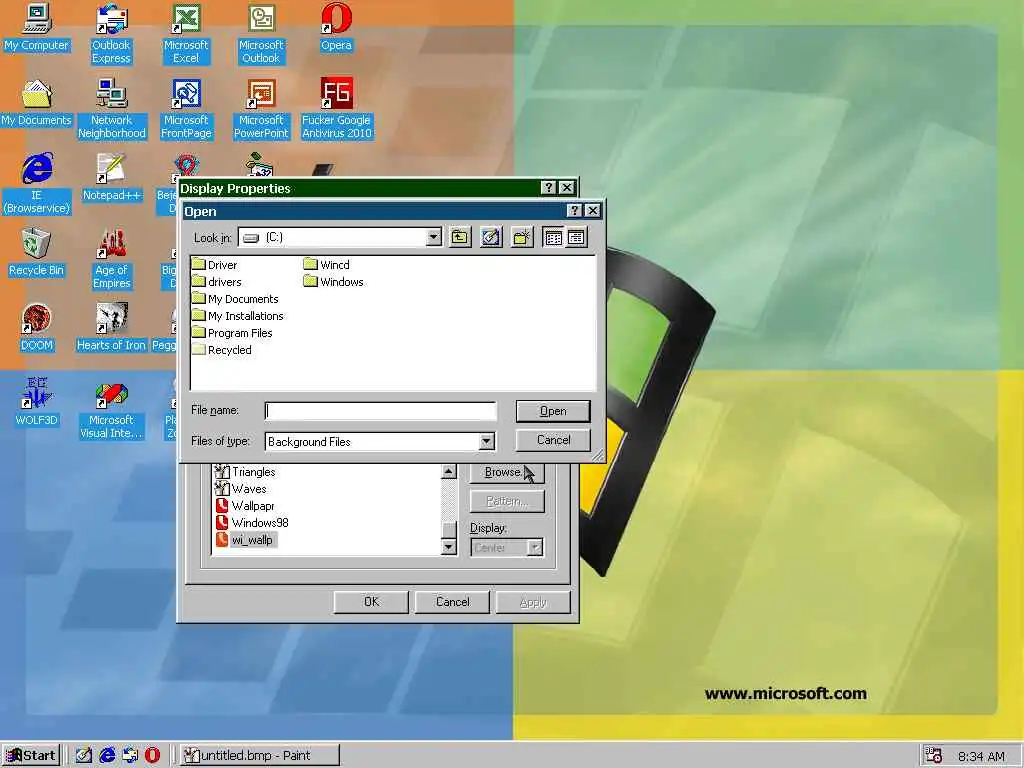1024x768 pixels.
Task: Select Triangles wallpaper in Display Properties list
Action: point(245,472)
